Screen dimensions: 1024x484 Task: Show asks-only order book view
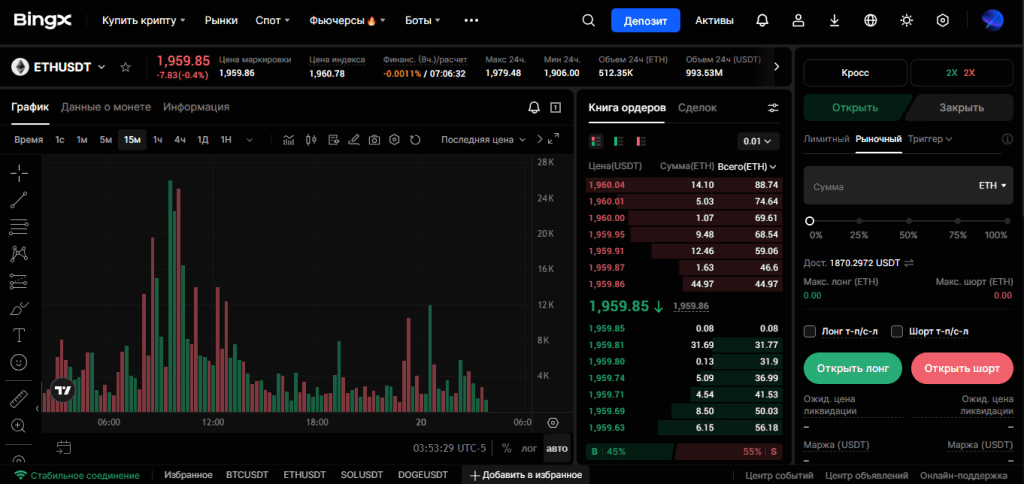(641, 140)
